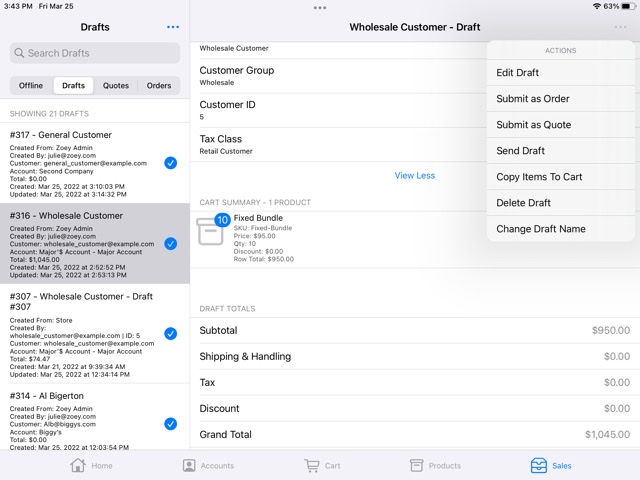Toggle the checkmark on draft #317 General Customer
Viewport: 640px width, 480px height.
pos(171,163)
